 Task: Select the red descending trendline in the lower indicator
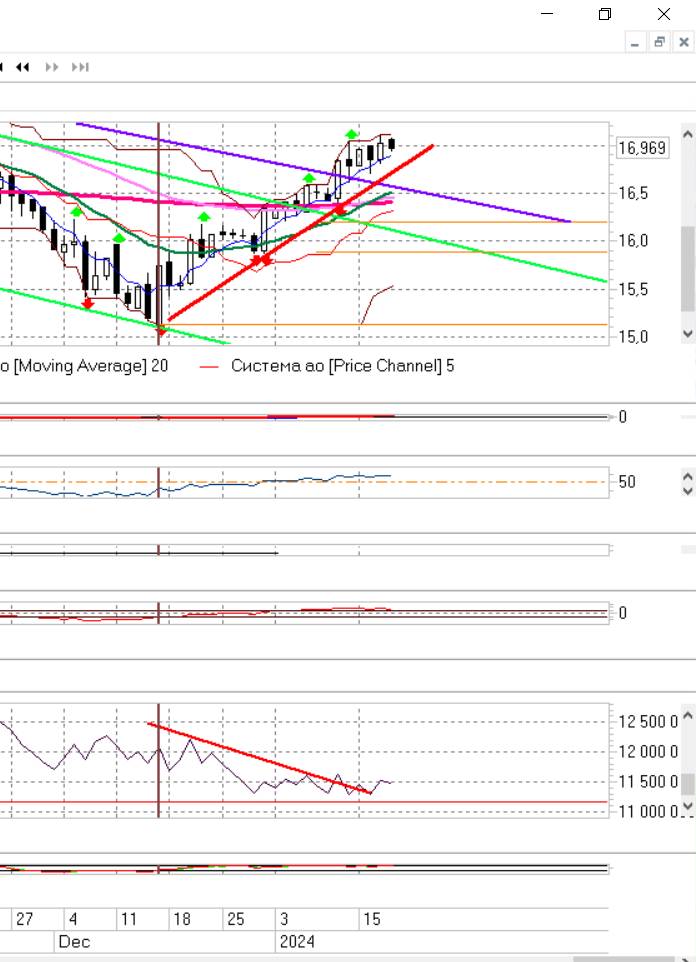click(260, 758)
